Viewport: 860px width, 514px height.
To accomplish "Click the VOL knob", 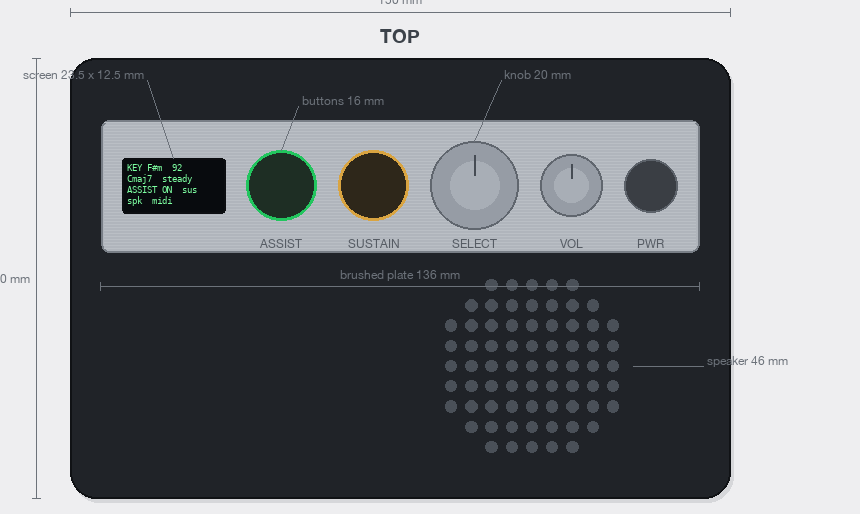I will [x=572, y=185].
